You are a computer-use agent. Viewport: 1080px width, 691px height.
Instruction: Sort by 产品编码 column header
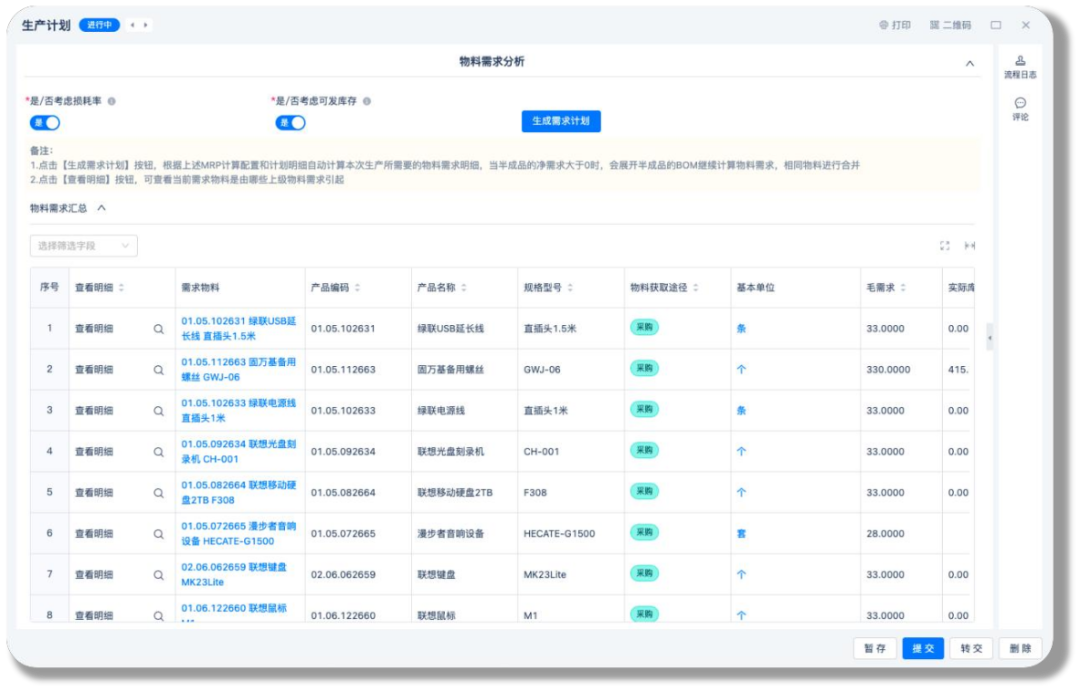[335, 288]
